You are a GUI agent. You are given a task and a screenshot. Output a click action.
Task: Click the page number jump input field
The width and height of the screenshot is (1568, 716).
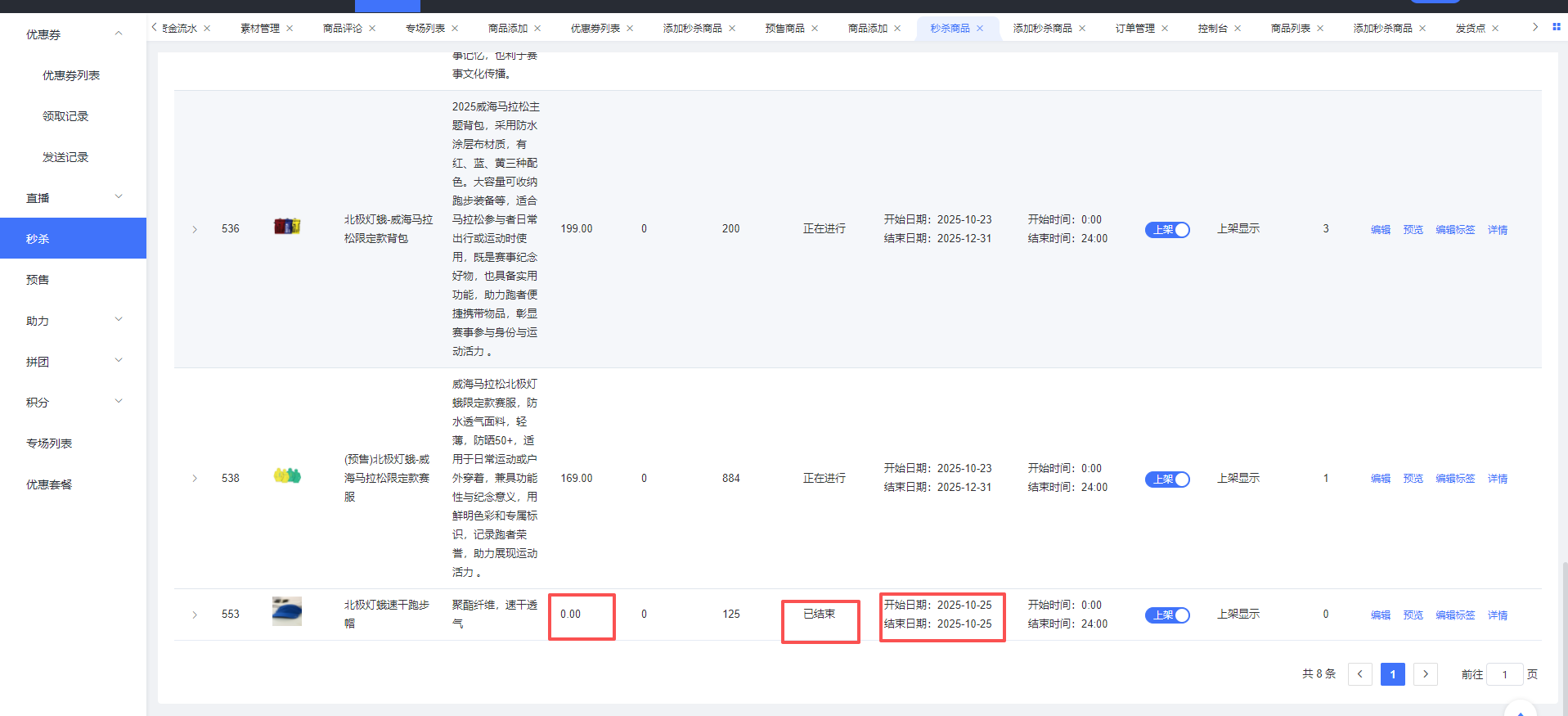(1504, 674)
